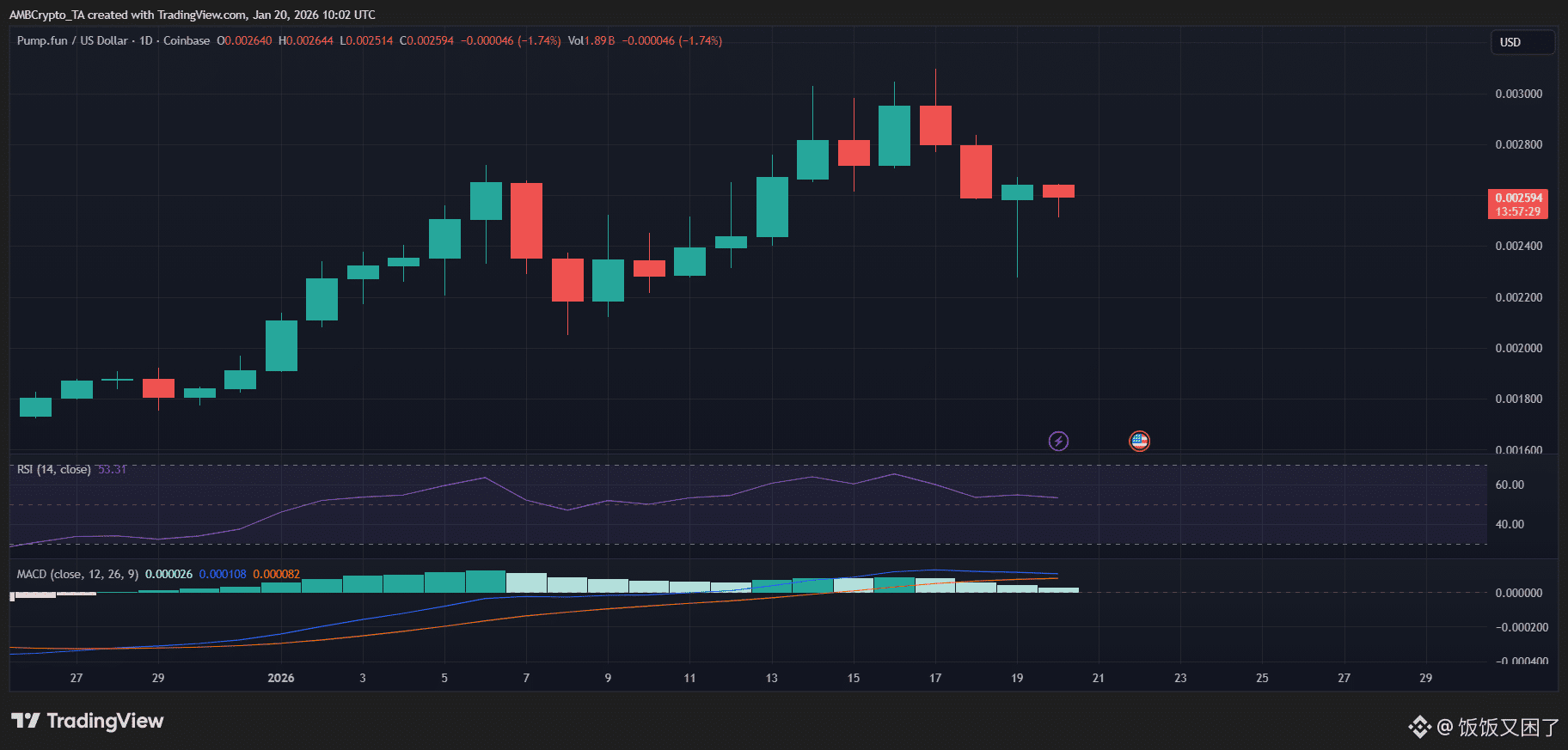The image size is (1568, 750).
Task: Click the 40.00 RSI axis label
Action: tap(1510, 524)
